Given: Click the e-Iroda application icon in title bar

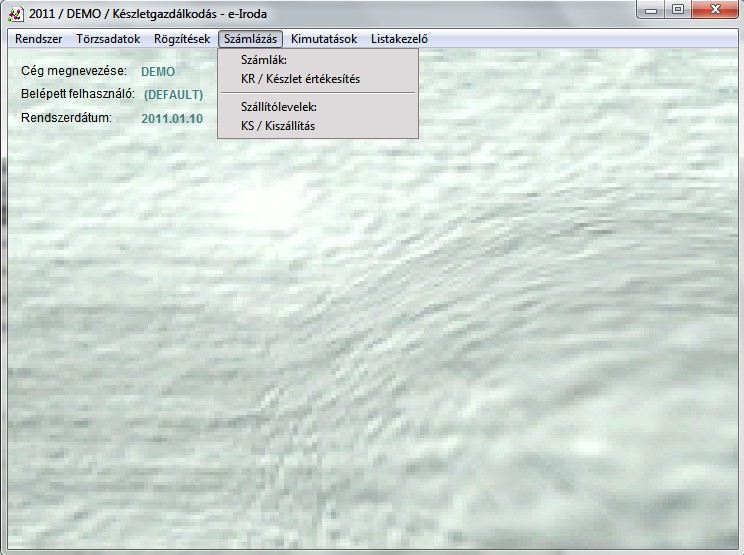Looking at the screenshot, I should click(15, 14).
